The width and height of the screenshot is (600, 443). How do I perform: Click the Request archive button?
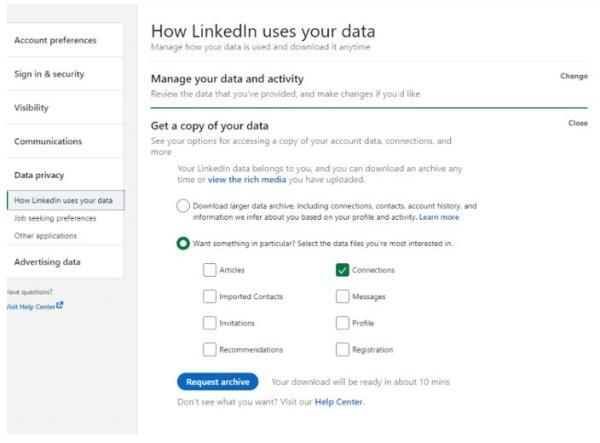[x=217, y=382]
